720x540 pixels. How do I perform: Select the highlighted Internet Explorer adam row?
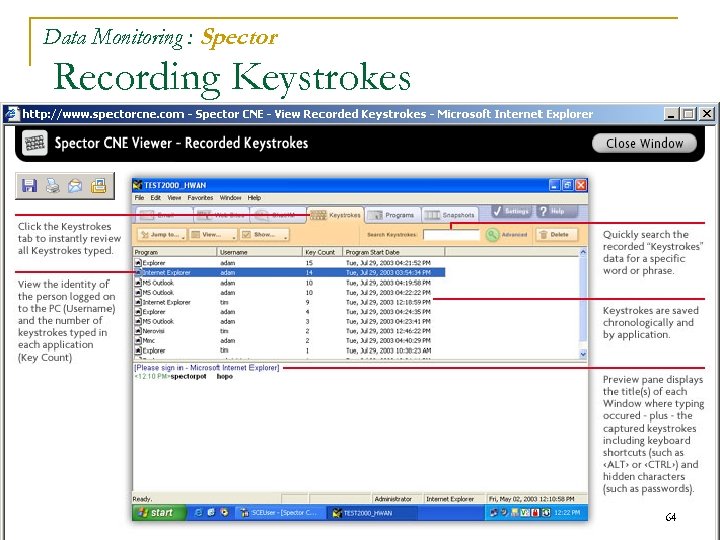289,272
